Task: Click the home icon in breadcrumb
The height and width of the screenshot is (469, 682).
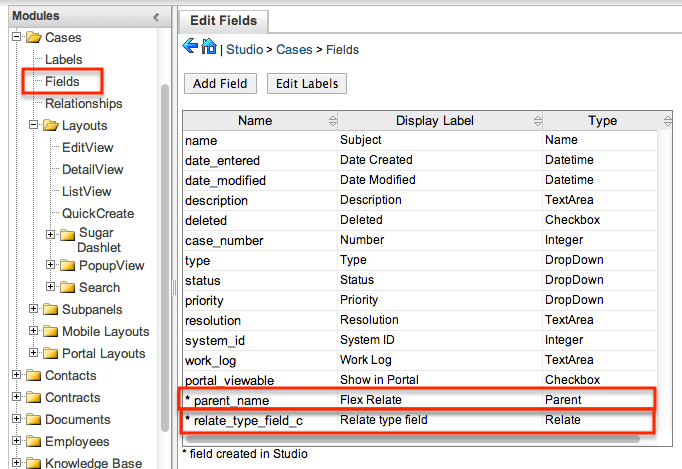Action: pyautogui.click(x=209, y=47)
